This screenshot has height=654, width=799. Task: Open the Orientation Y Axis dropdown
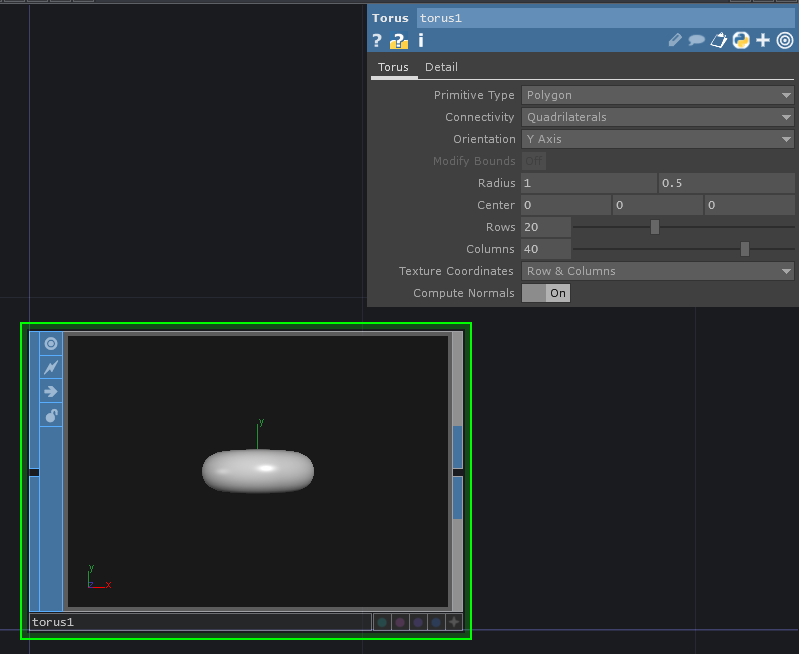pyautogui.click(x=657, y=139)
